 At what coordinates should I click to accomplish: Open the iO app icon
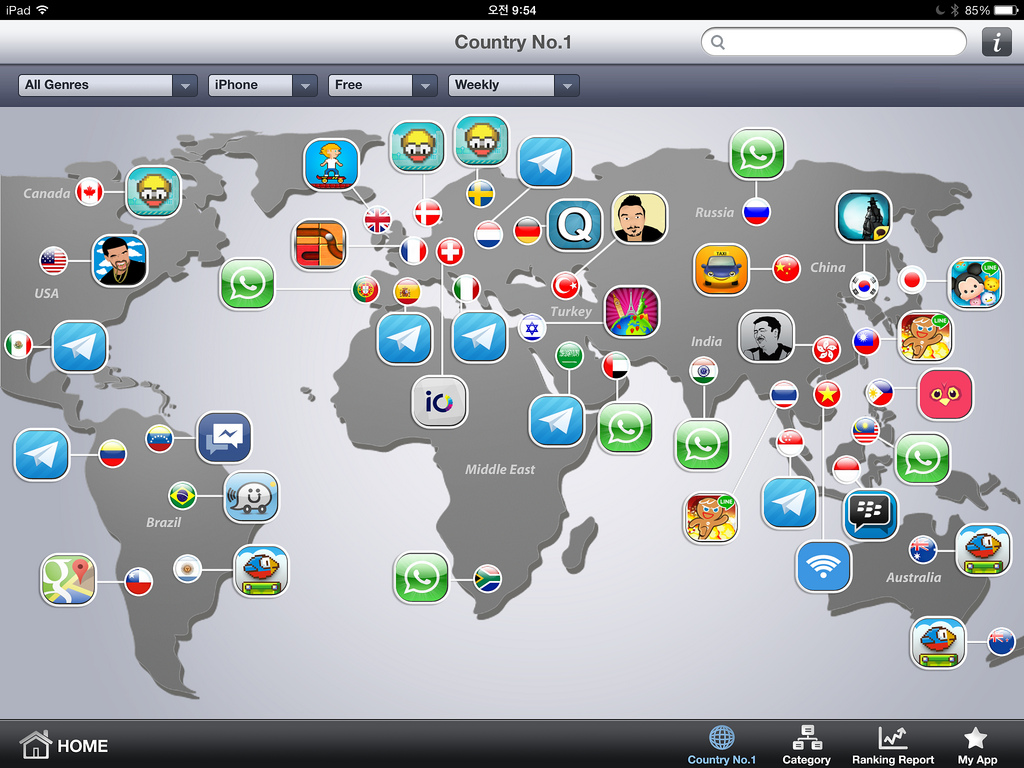(x=440, y=402)
